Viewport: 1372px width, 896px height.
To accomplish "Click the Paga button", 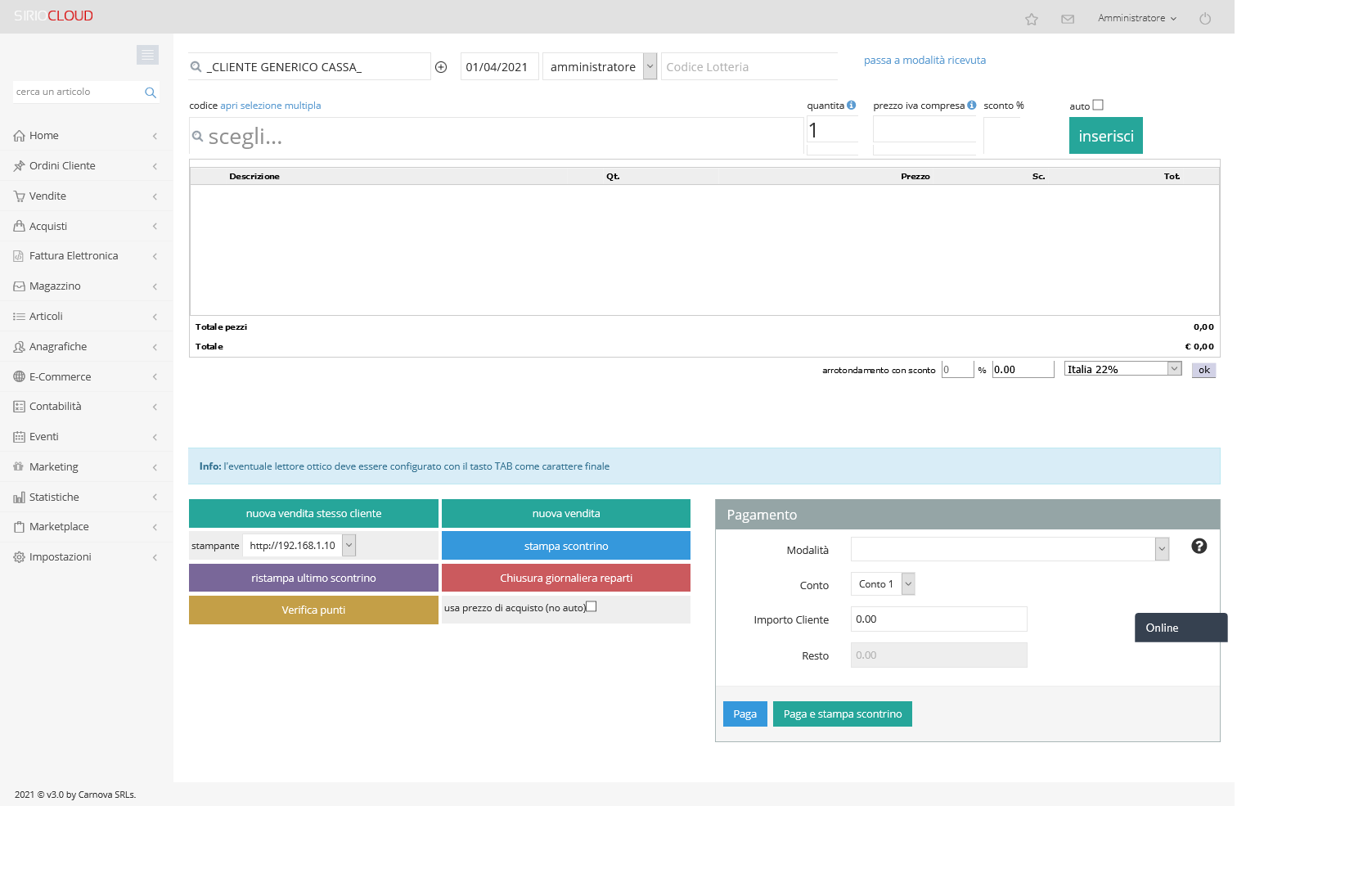I will click(x=745, y=714).
